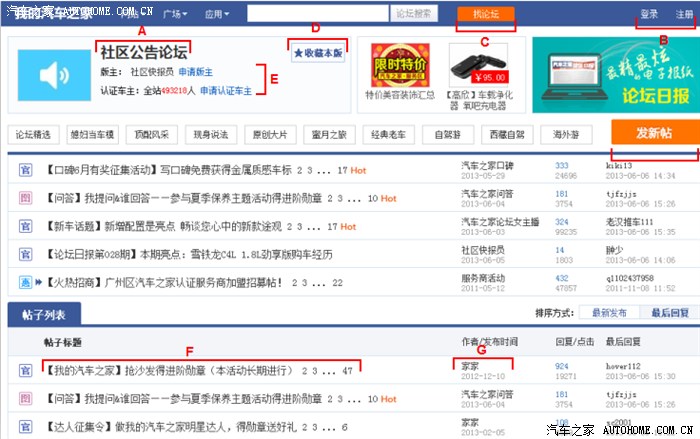Click the orange 找论坛 button
Viewport: 700px width, 439px height.
(x=486, y=14)
